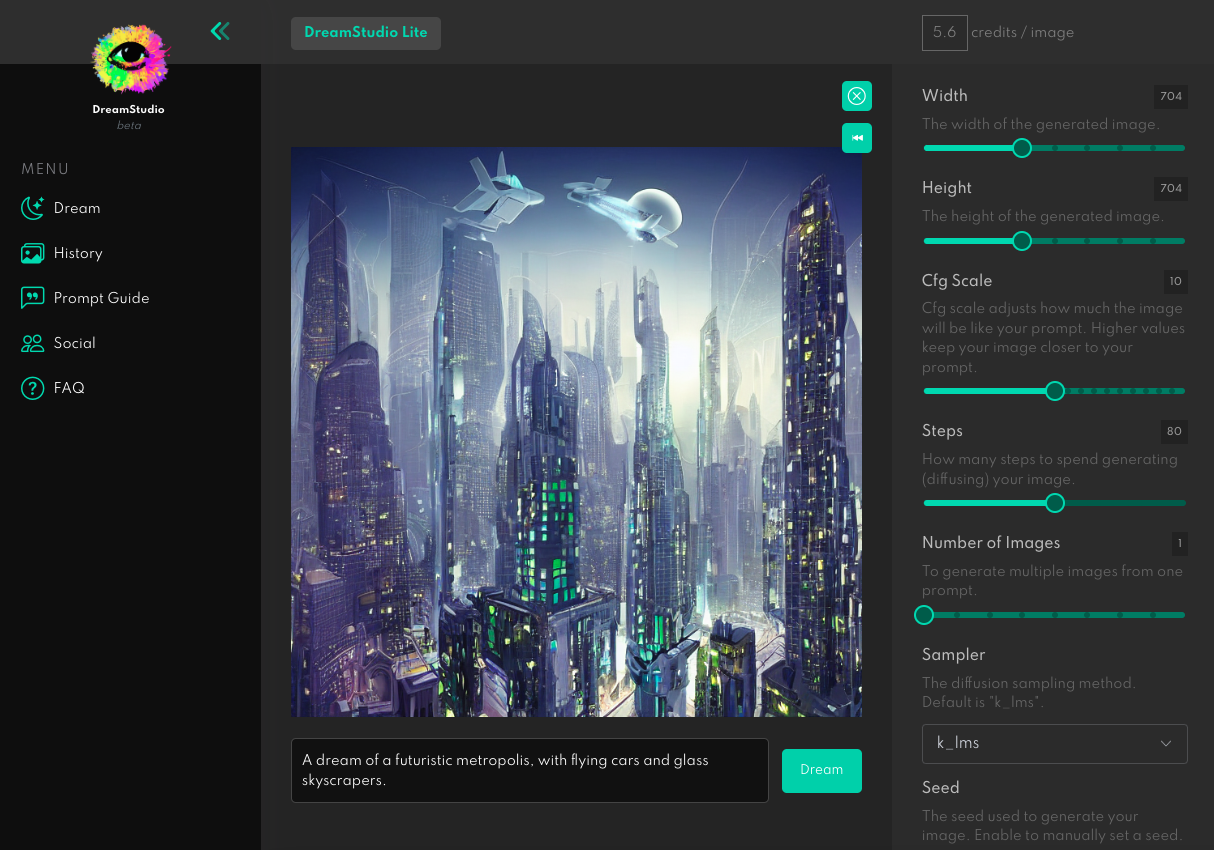The height and width of the screenshot is (850, 1214).
Task: Click the Number of Images slider handle
Action: pyautogui.click(x=924, y=615)
